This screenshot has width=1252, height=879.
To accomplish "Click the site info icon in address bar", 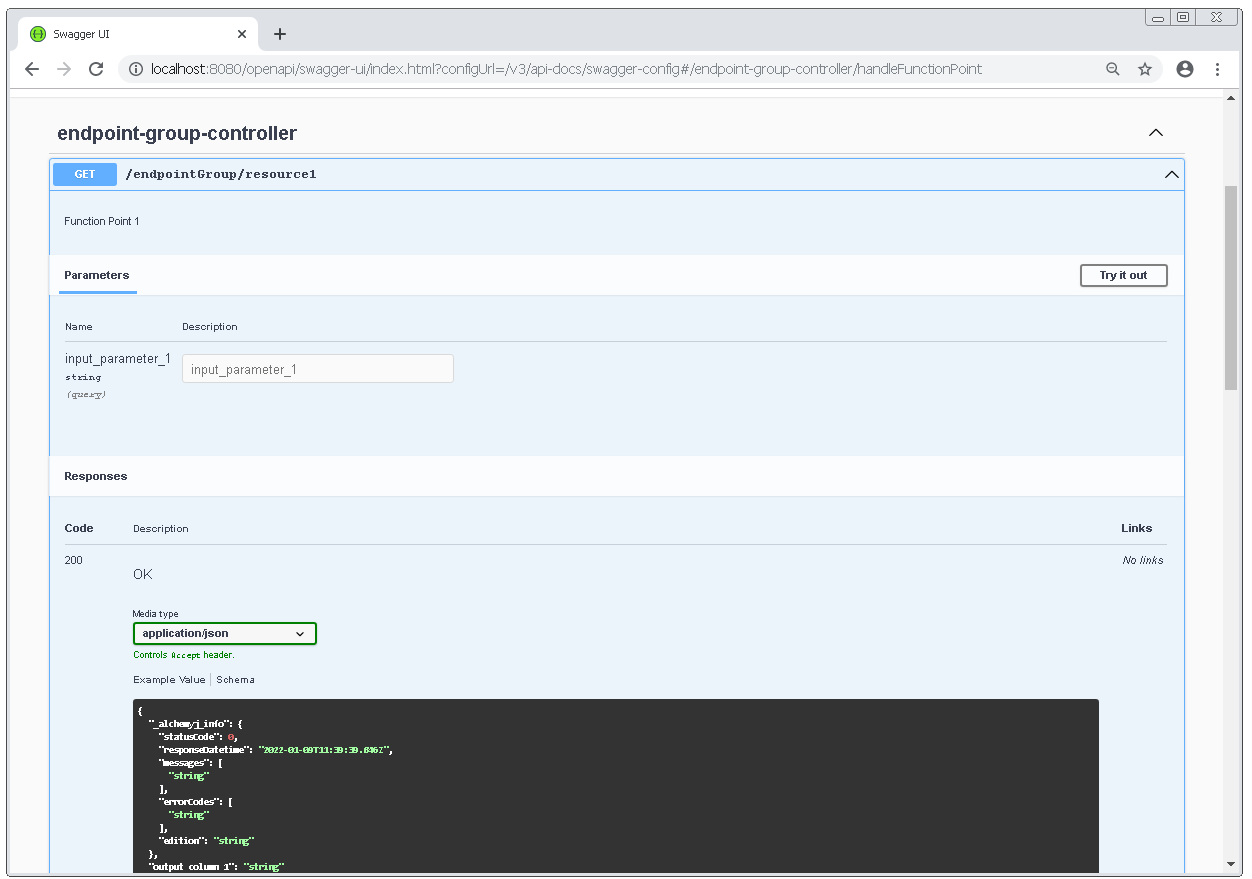I will tap(135, 69).
